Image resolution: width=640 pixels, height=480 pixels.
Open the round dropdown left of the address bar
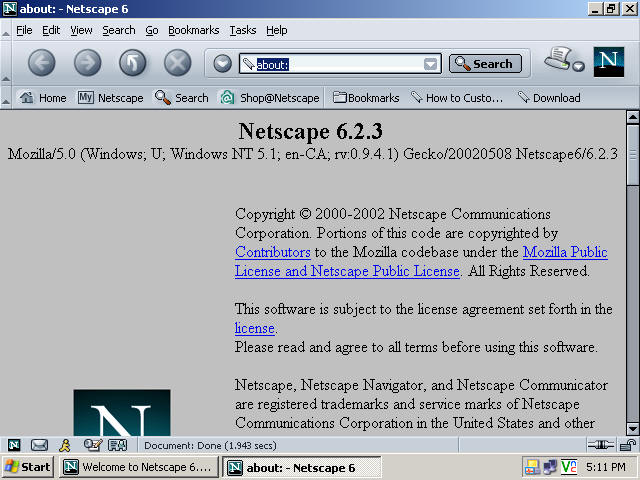(222, 64)
